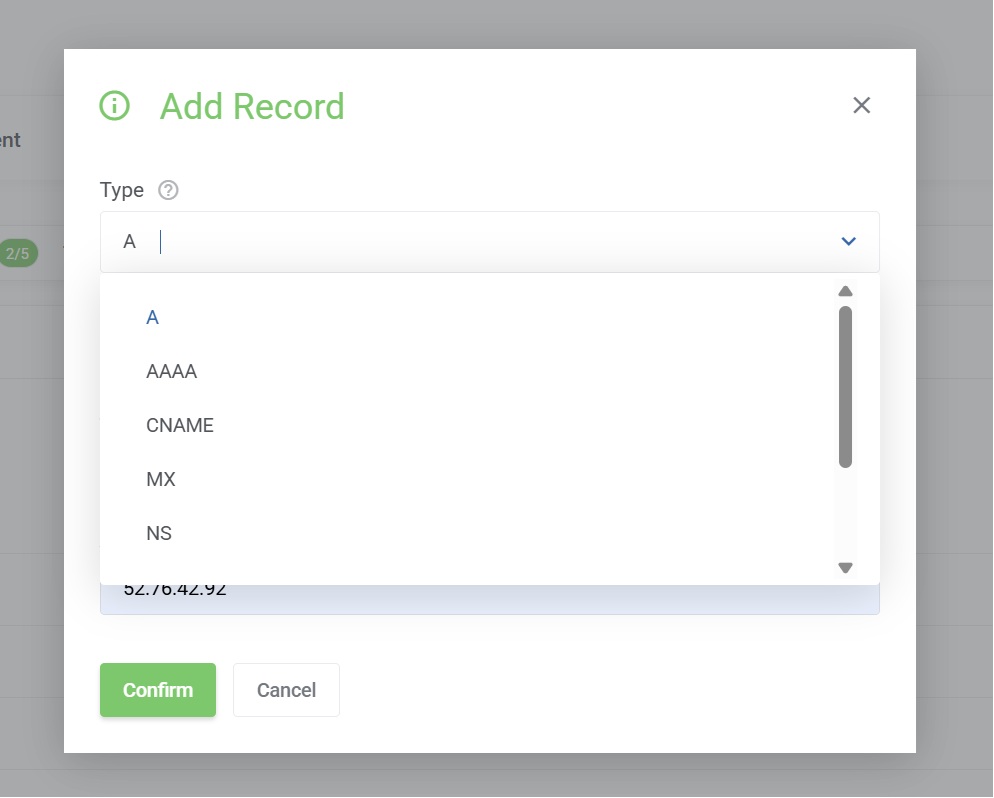994x798 pixels.
Task: Click the list scrollbar up arrow
Action: point(845,291)
